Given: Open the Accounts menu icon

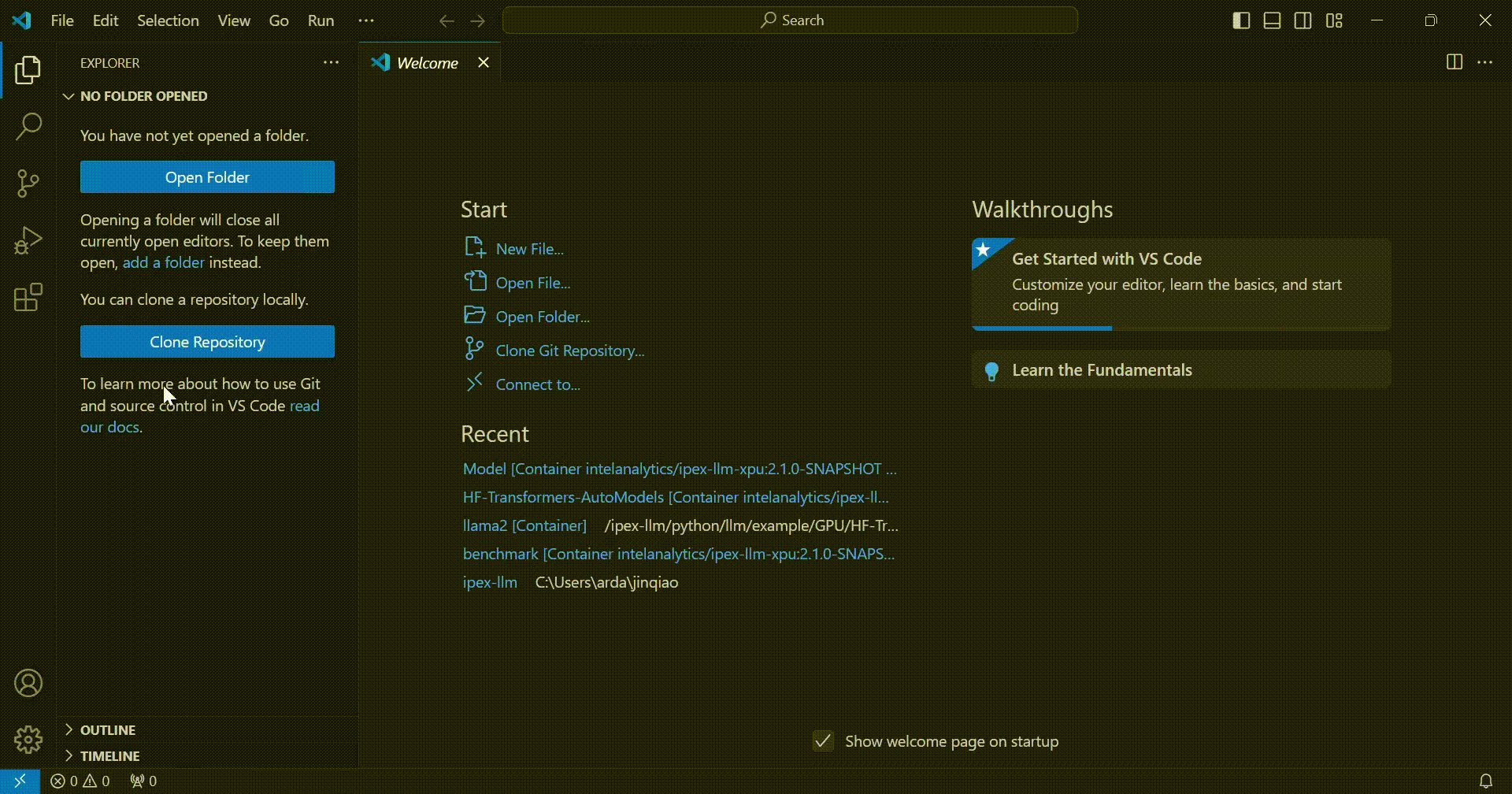Looking at the screenshot, I should tap(28, 683).
